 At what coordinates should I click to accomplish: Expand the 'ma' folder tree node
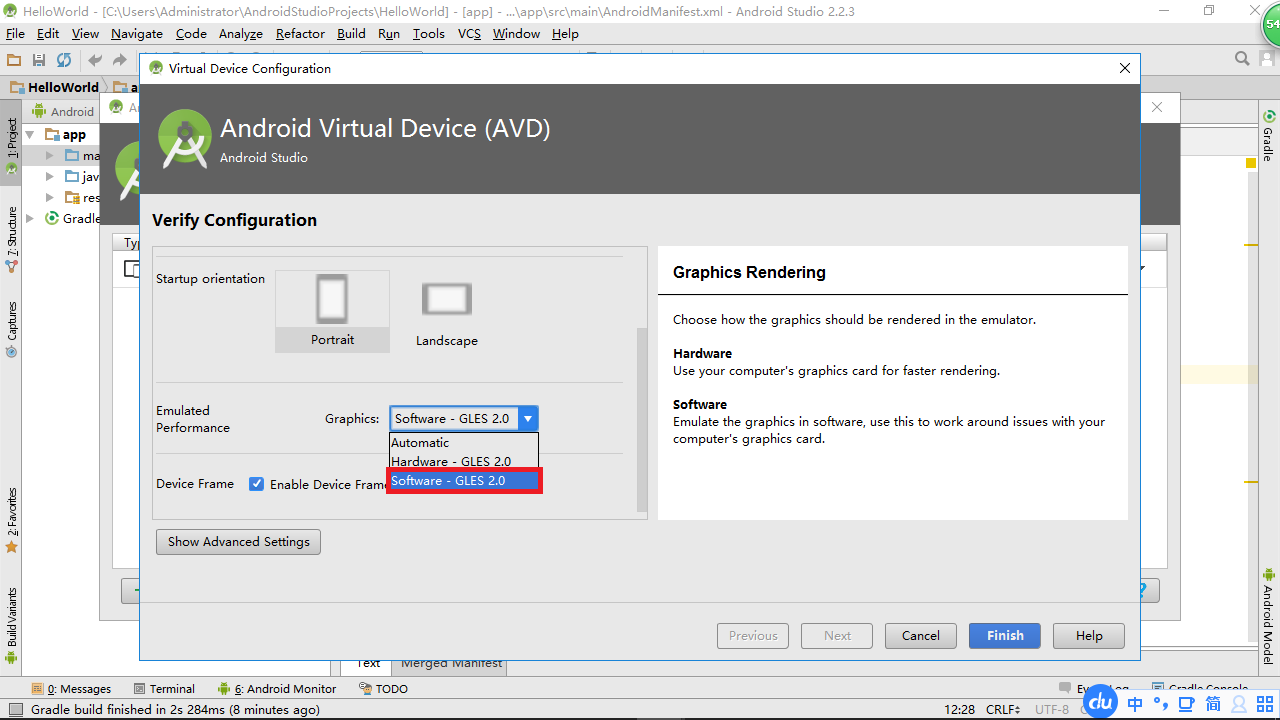51,156
